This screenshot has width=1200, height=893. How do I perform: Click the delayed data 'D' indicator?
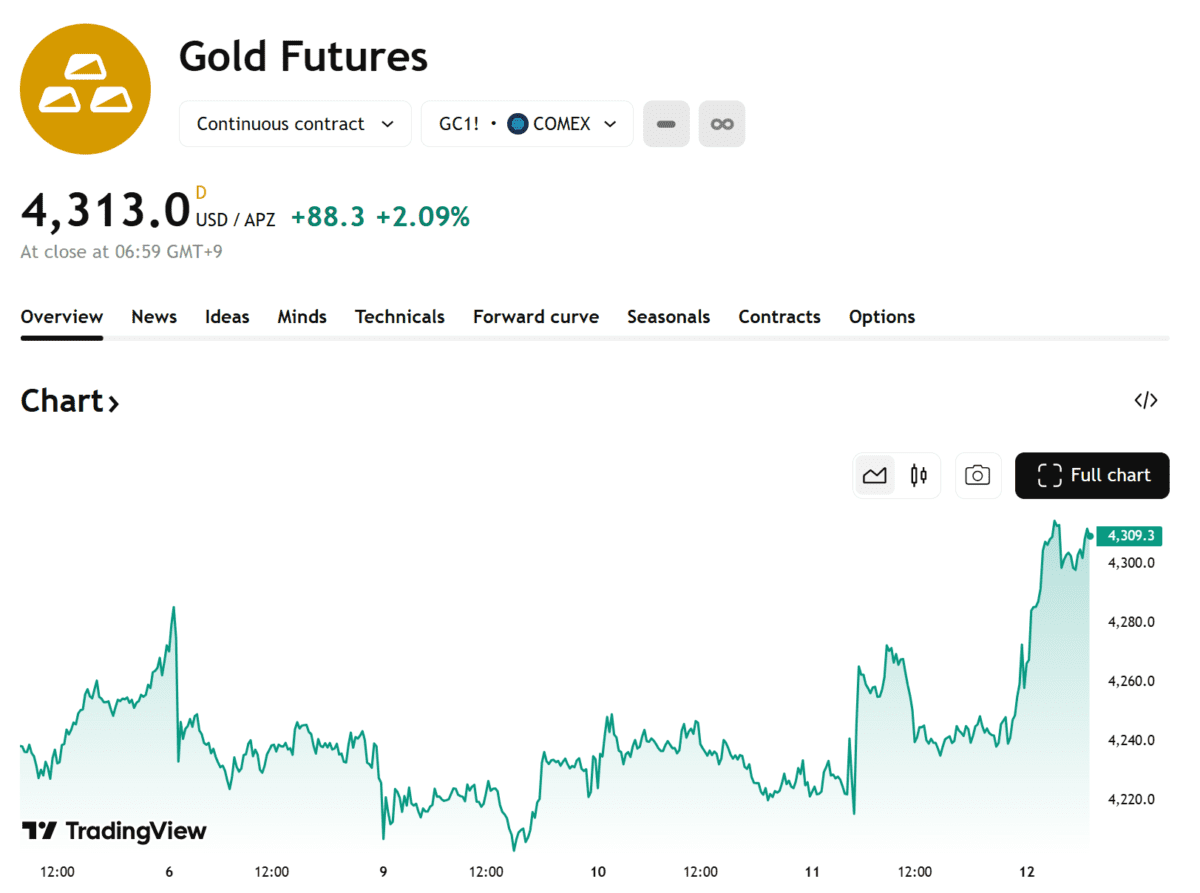201,193
